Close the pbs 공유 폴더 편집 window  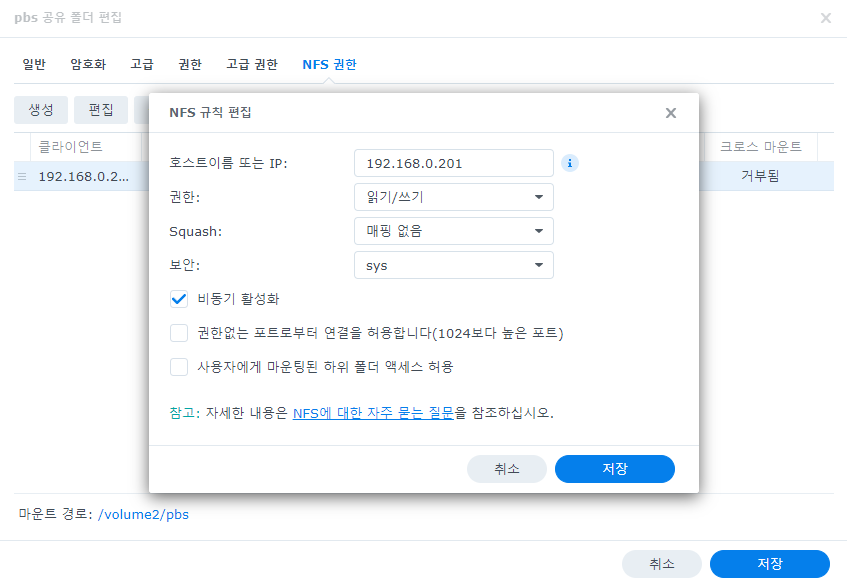(825, 18)
